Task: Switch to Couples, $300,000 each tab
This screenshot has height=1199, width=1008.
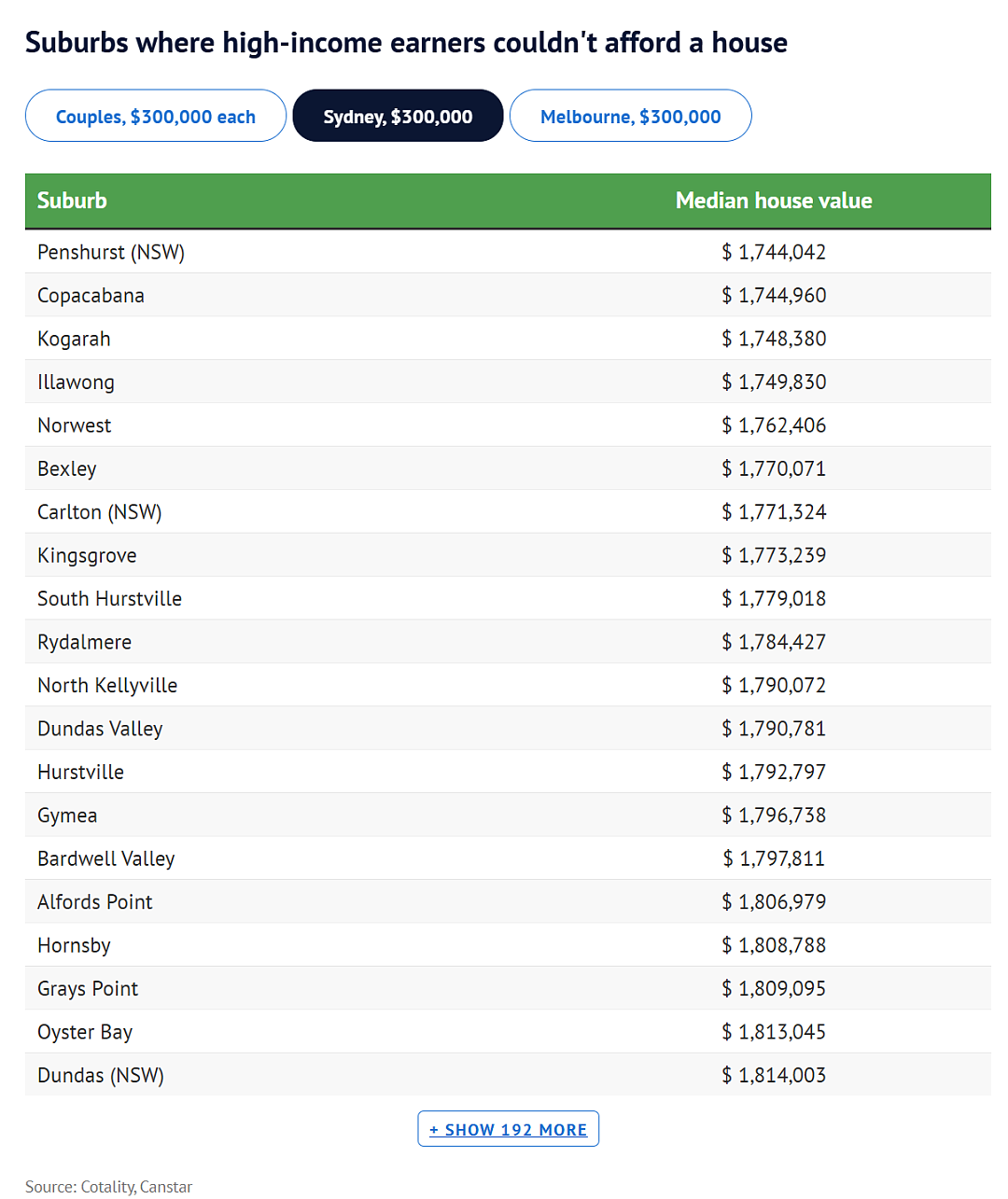Action: (156, 116)
